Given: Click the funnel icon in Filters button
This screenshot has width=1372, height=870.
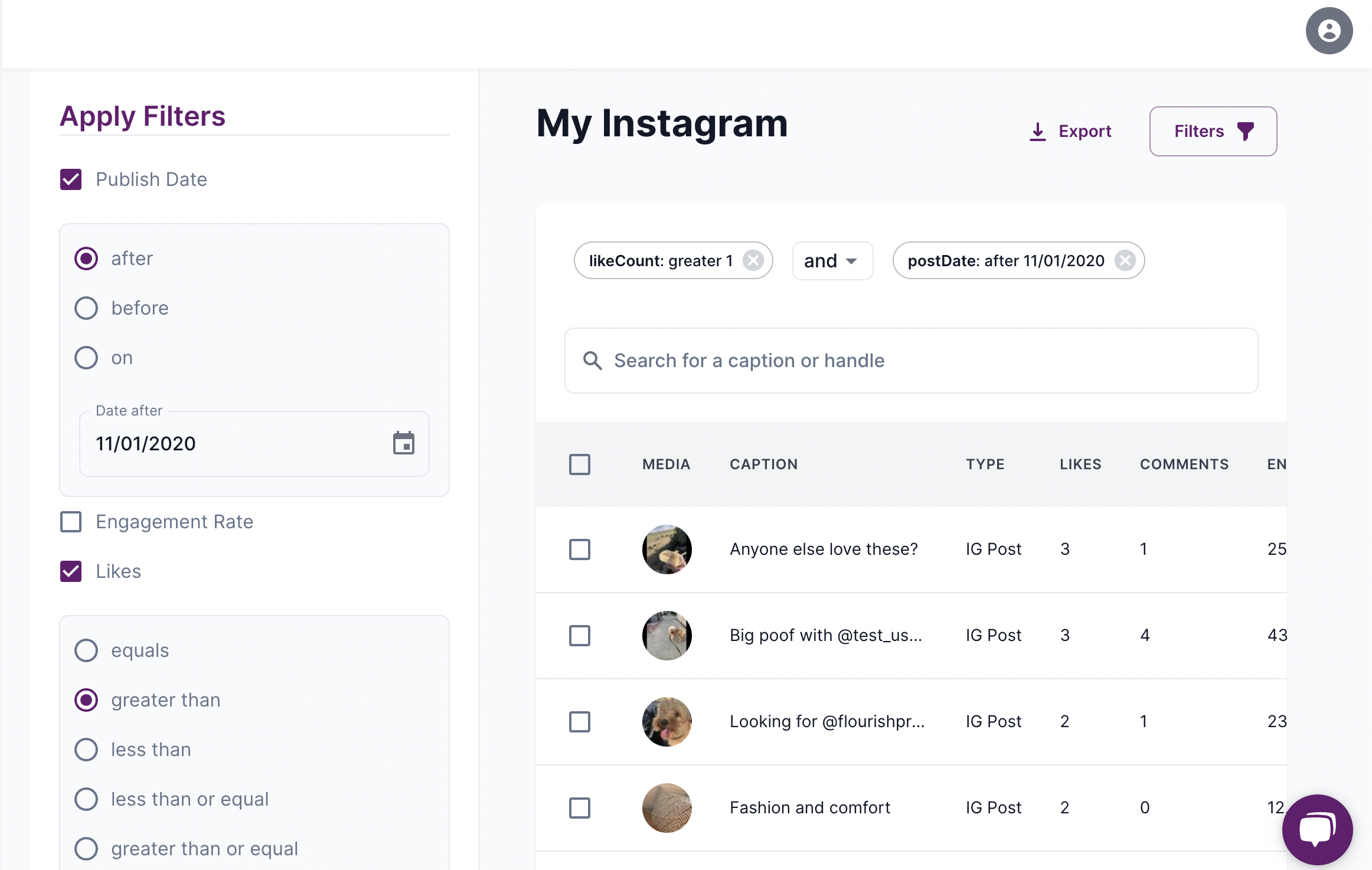Looking at the screenshot, I should pyautogui.click(x=1246, y=131).
